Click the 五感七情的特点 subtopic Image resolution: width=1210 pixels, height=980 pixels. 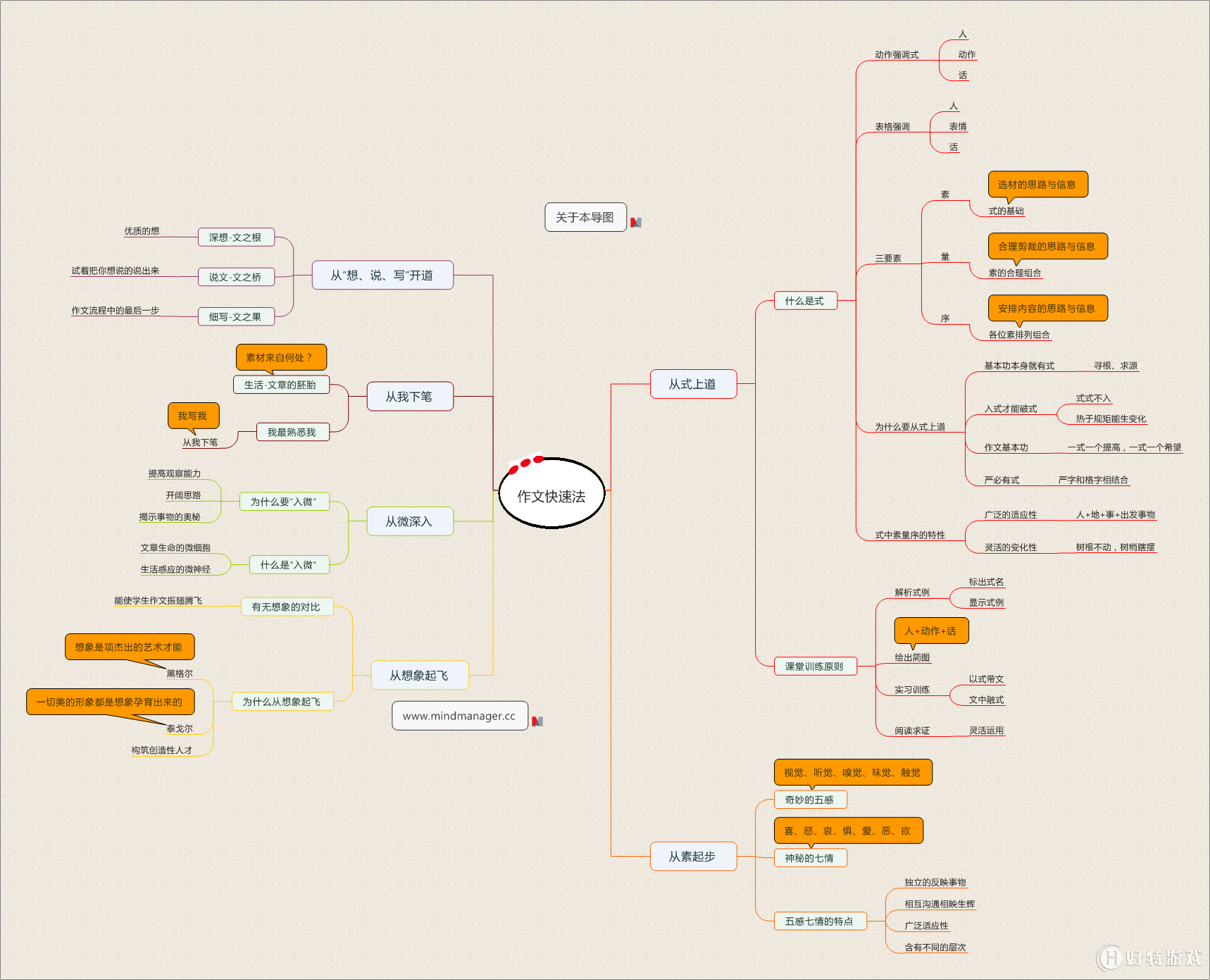click(821, 921)
